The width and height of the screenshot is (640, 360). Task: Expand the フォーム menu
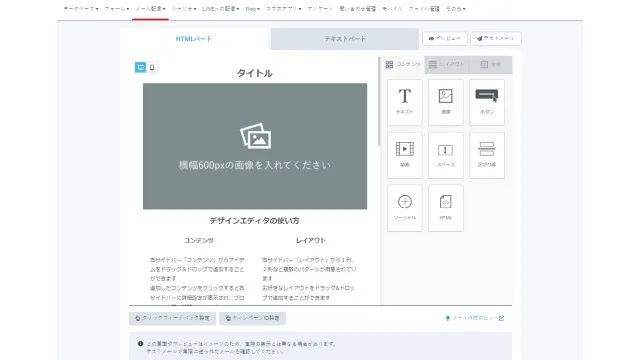(117, 9)
